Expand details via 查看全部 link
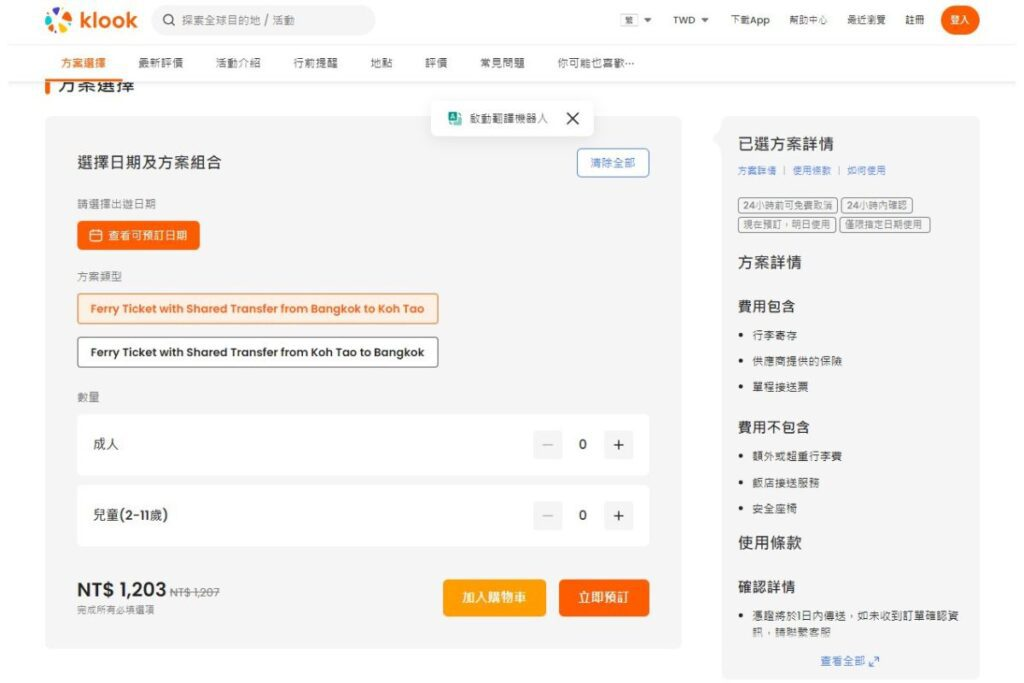Image resolution: width=1024 pixels, height=683 pixels. coord(849,661)
